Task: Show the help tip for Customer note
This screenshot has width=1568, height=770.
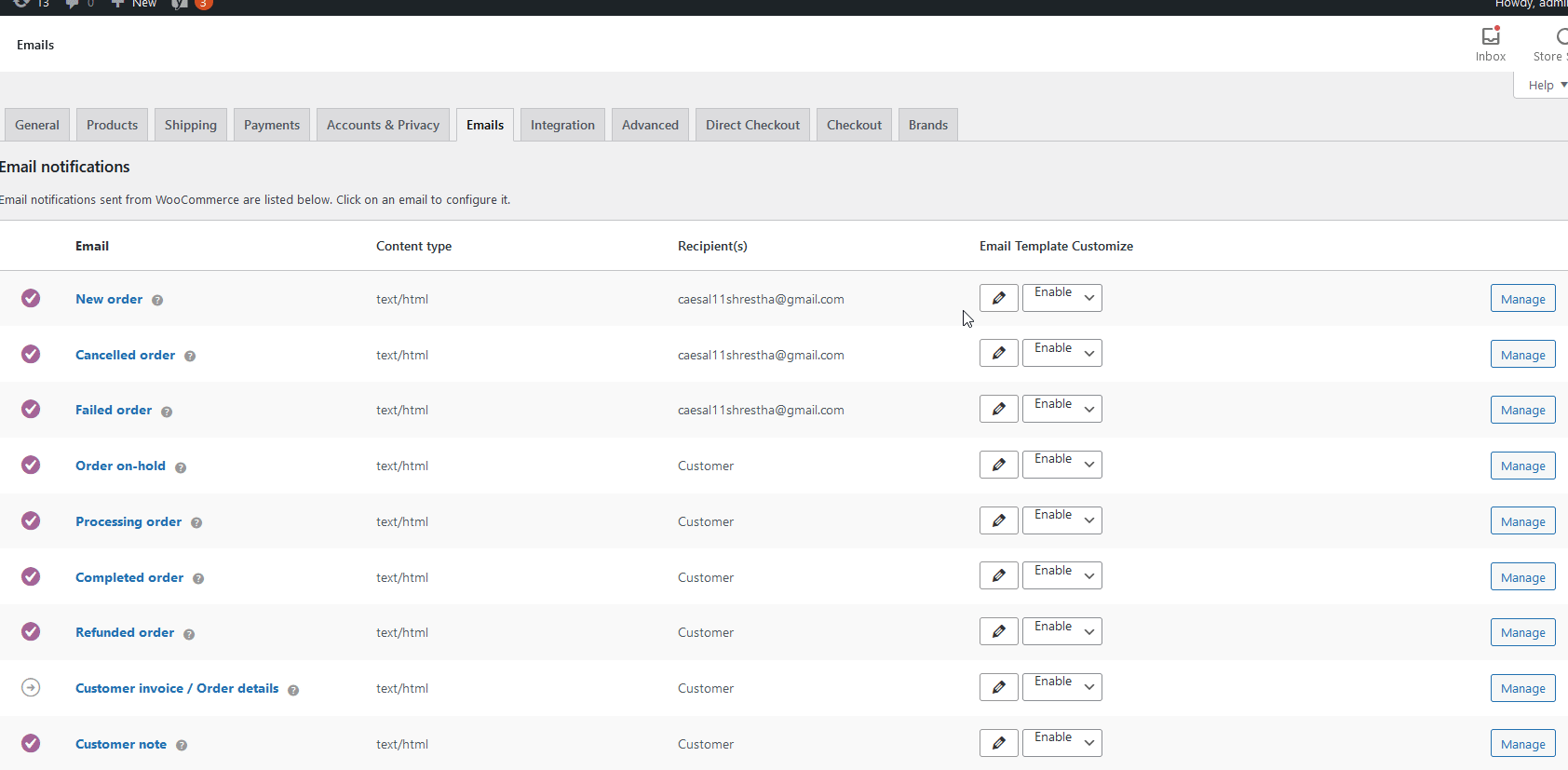Action: (182, 745)
